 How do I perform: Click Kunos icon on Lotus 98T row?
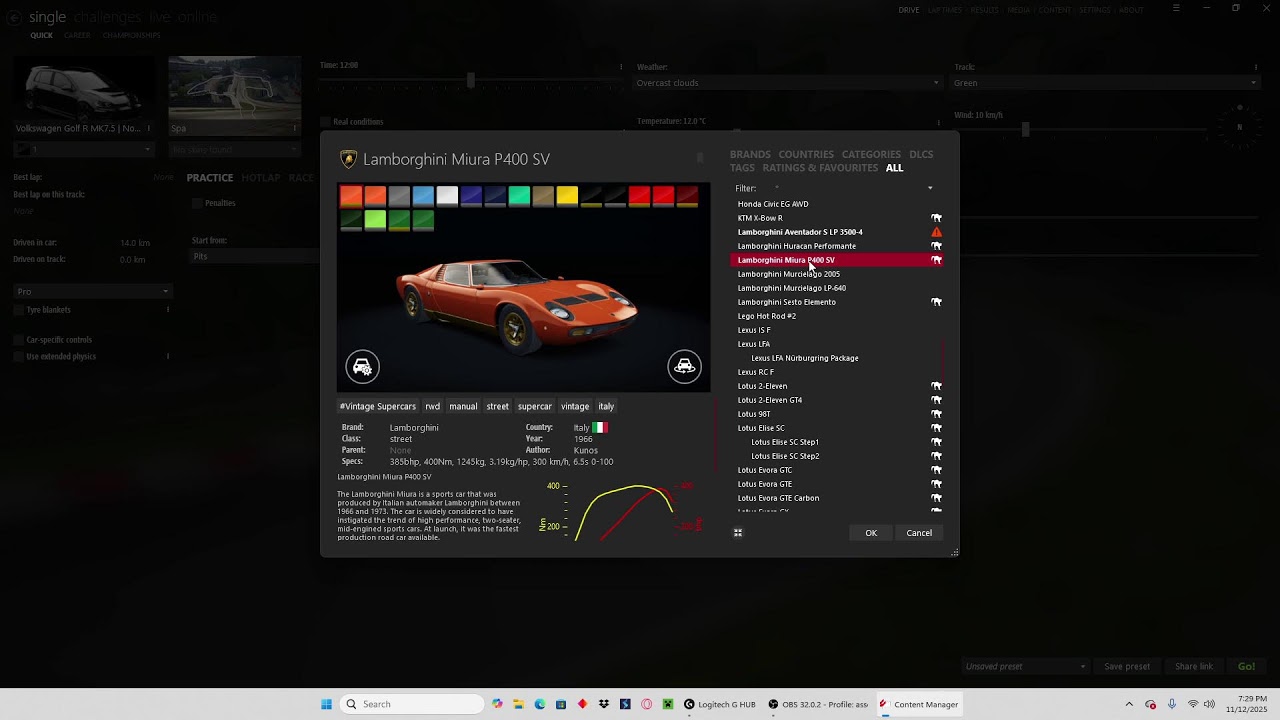coord(936,414)
